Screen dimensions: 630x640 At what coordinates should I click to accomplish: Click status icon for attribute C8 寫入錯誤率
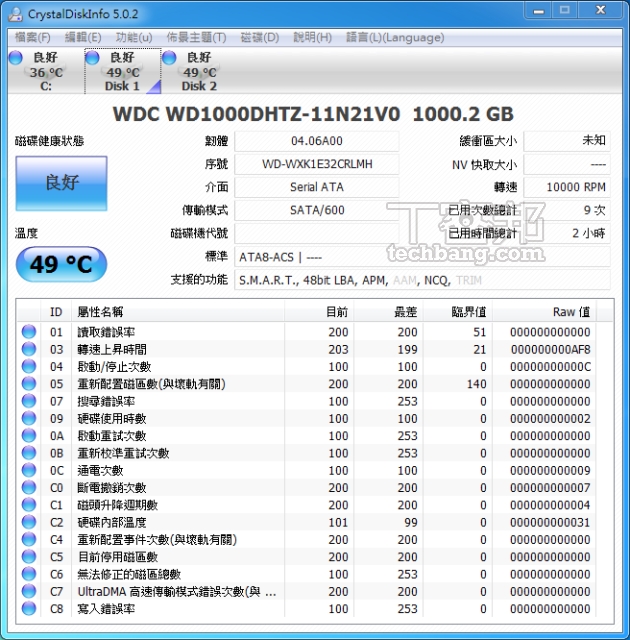tap(29, 609)
